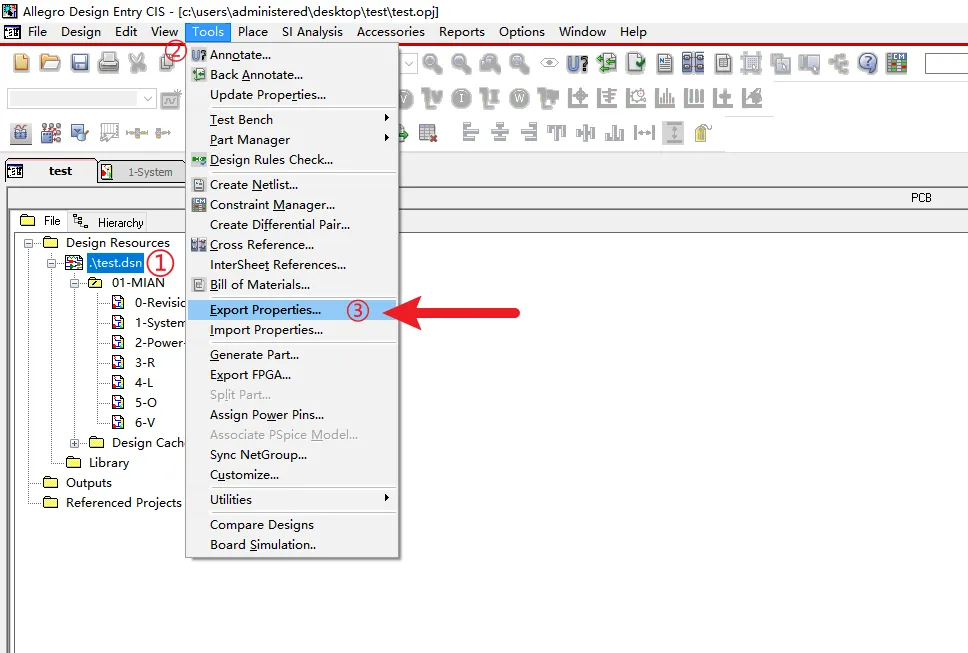
Task: Click the search input field in toolbar
Action: tap(946, 64)
